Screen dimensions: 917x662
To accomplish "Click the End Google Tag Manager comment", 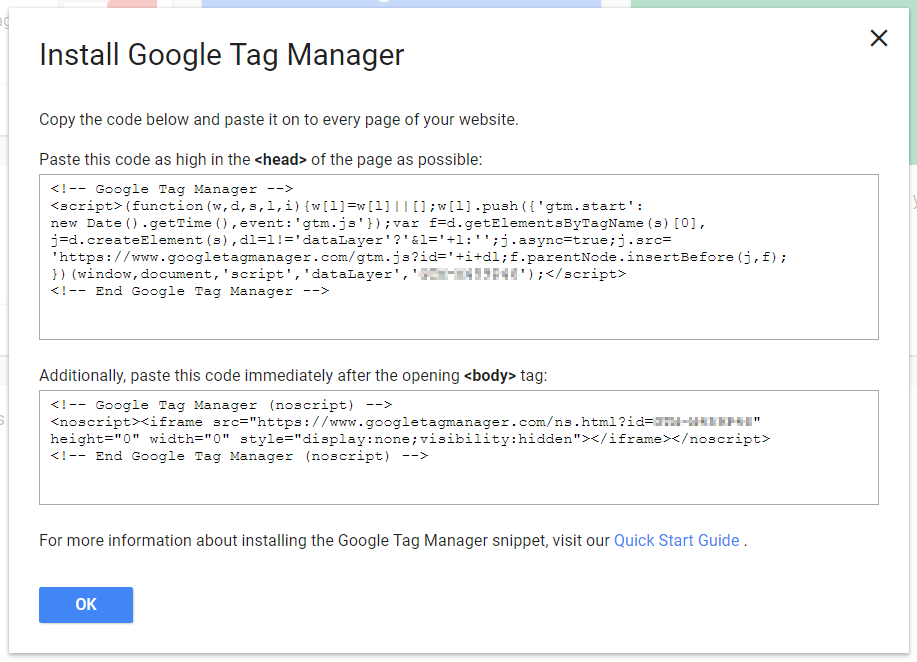I will click(x=189, y=291).
